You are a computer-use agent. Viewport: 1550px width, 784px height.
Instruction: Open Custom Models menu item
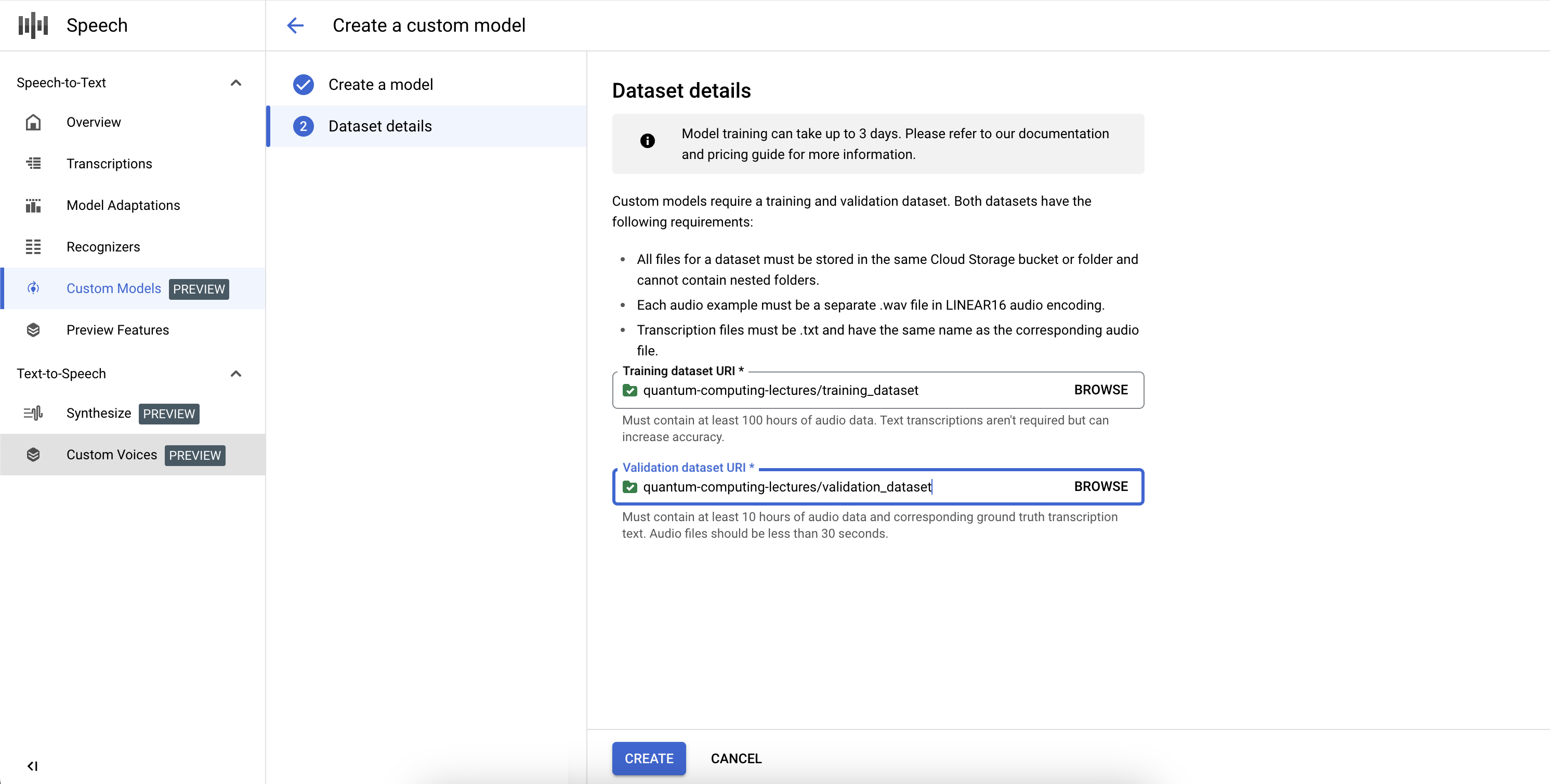pos(112,288)
